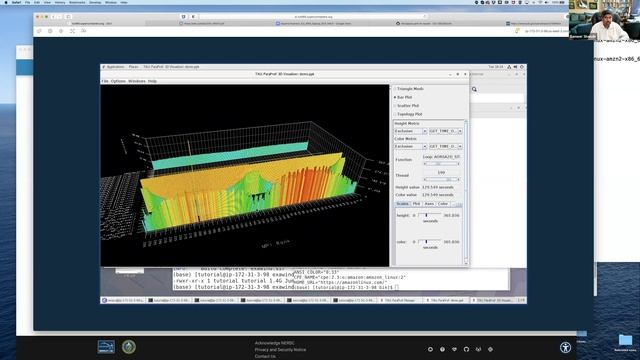Click the remote desktop network icon

pos(509,67)
